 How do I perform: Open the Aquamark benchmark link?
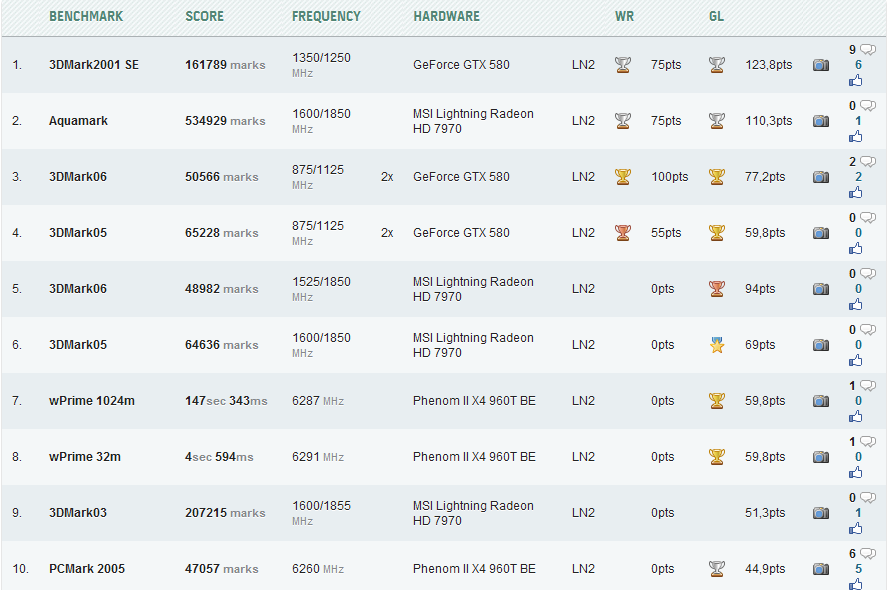tap(78, 121)
